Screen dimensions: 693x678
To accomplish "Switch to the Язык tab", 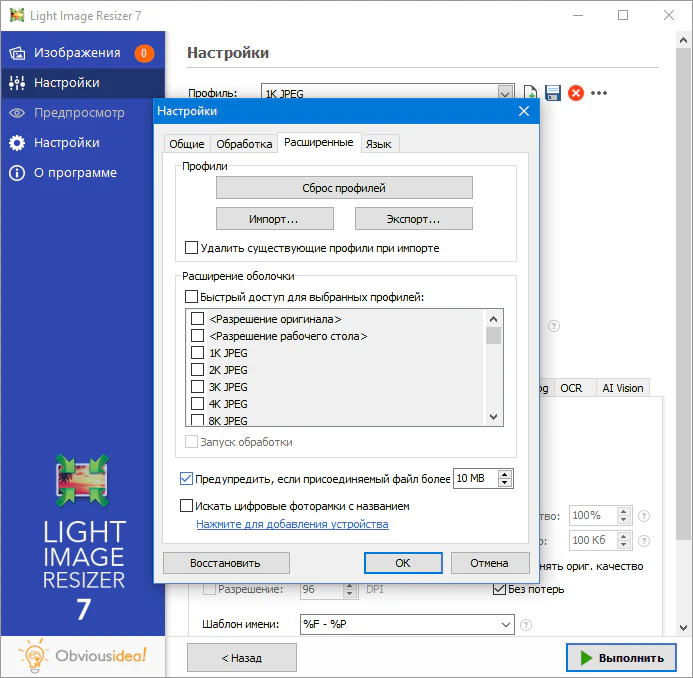I will [379, 144].
